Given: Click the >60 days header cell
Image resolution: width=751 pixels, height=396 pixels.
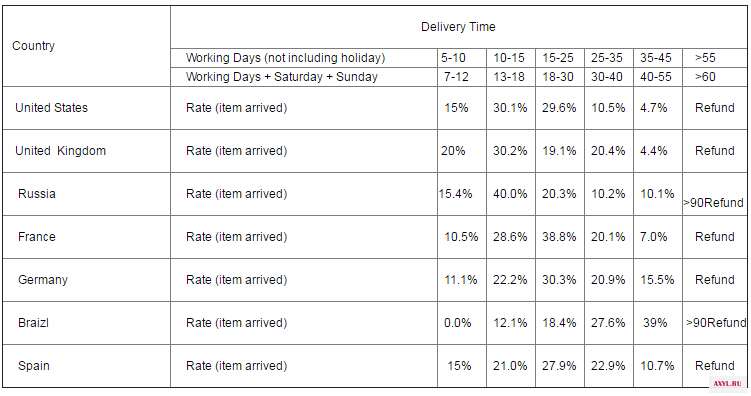Looking at the screenshot, I should tap(714, 77).
